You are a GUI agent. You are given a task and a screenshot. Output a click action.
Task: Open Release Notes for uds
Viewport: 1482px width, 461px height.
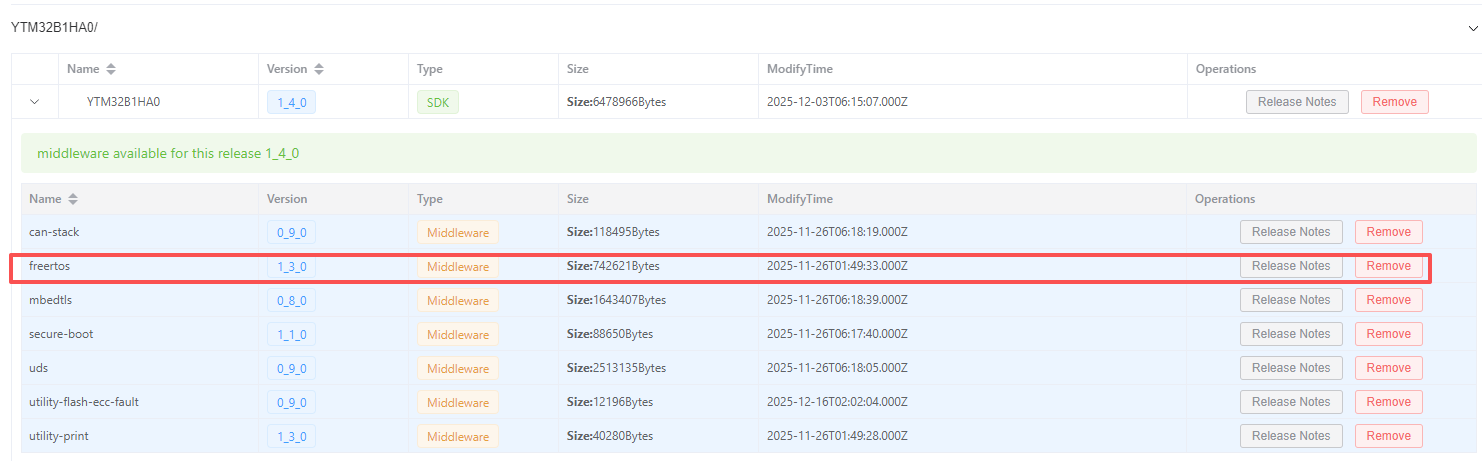coord(1290,368)
